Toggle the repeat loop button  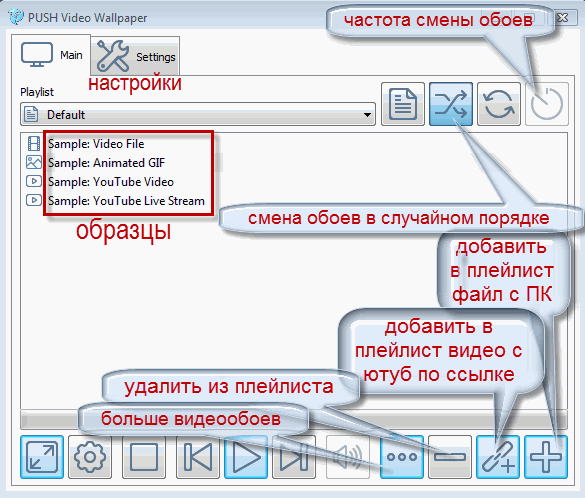(499, 104)
